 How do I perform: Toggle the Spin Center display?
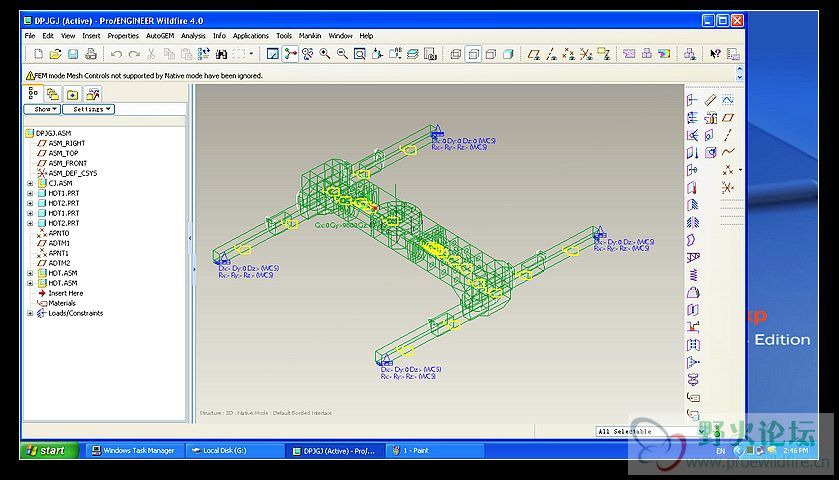pyautogui.click(x=290, y=54)
